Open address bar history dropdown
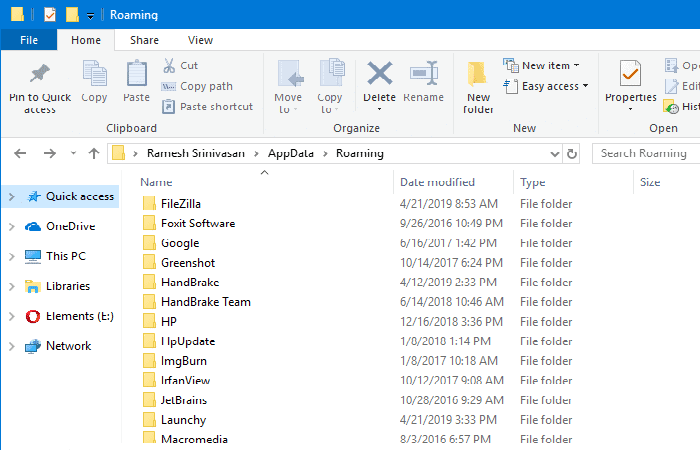 click(554, 154)
